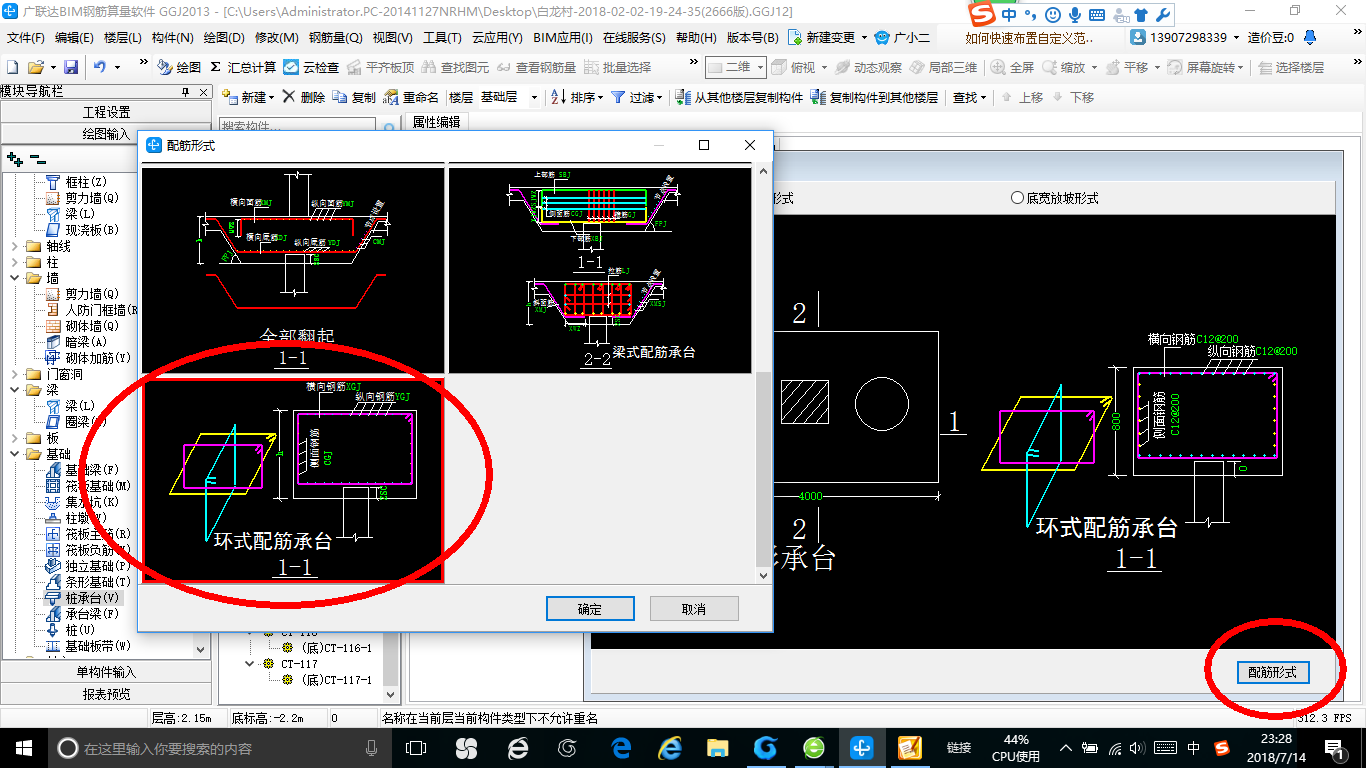This screenshot has height=768, width=1366.
Task: Click the new file icon in toolbar
Action: (12, 67)
